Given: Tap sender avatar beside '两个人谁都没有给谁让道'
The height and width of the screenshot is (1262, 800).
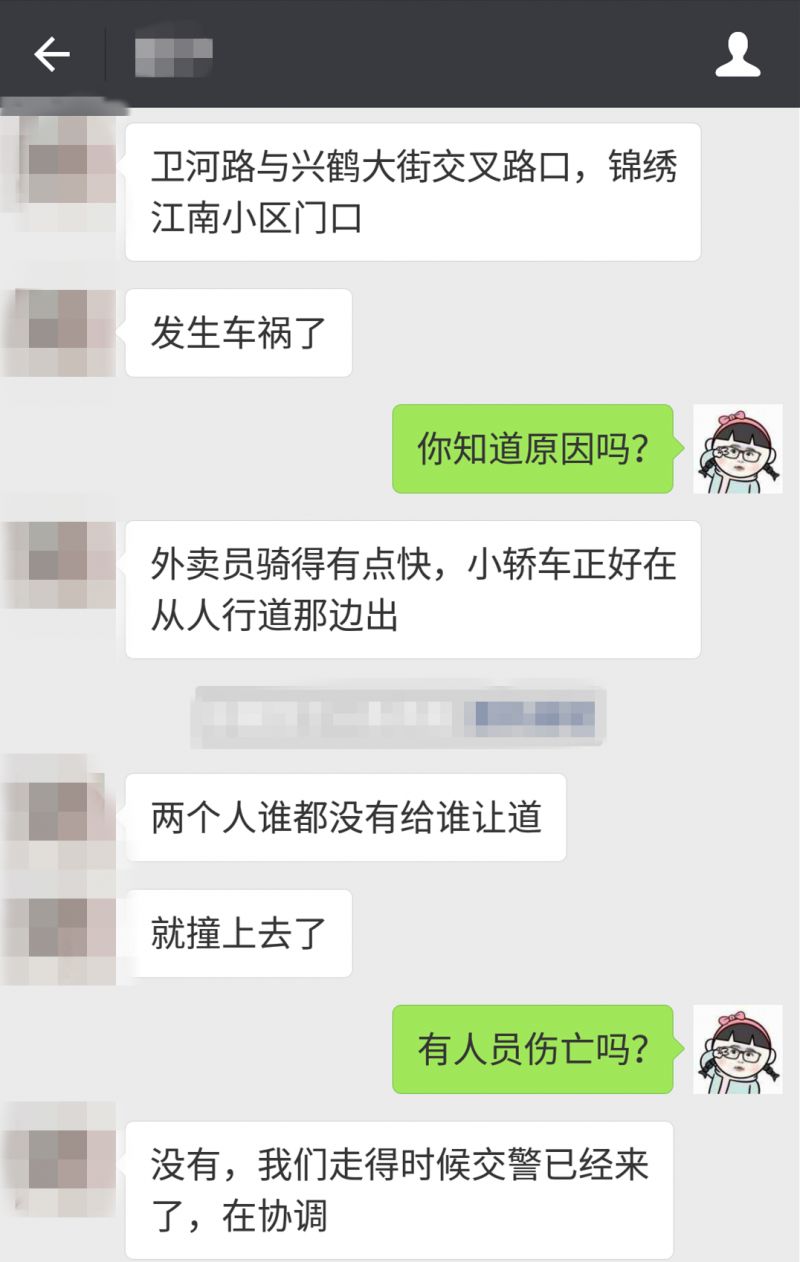Looking at the screenshot, I should [58, 817].
